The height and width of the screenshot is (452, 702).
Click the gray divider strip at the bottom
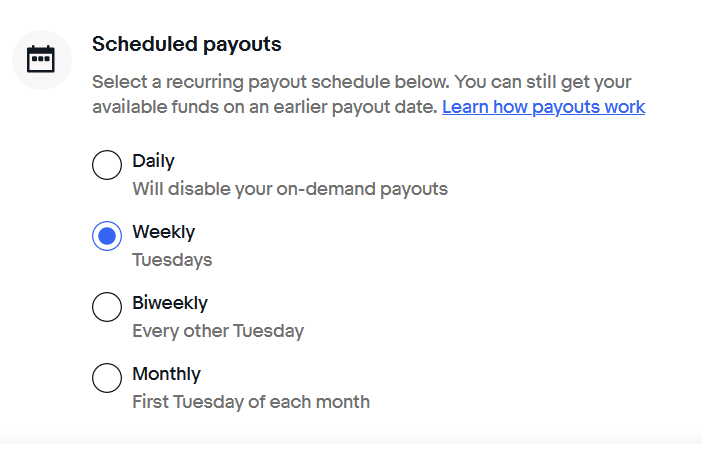[x=351, y=441]
